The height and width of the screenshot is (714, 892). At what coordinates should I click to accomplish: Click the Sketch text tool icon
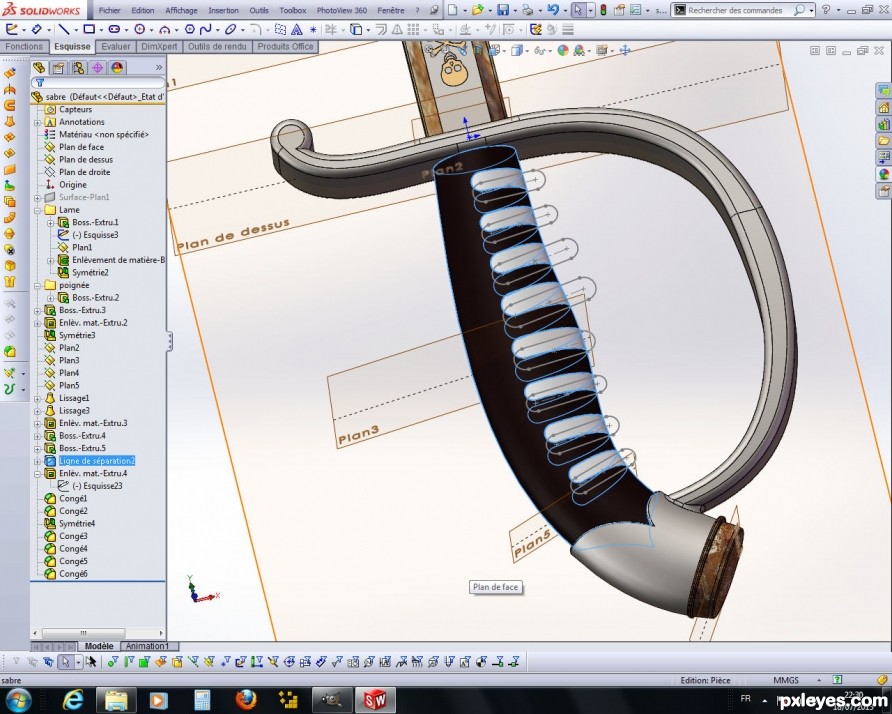297,29
